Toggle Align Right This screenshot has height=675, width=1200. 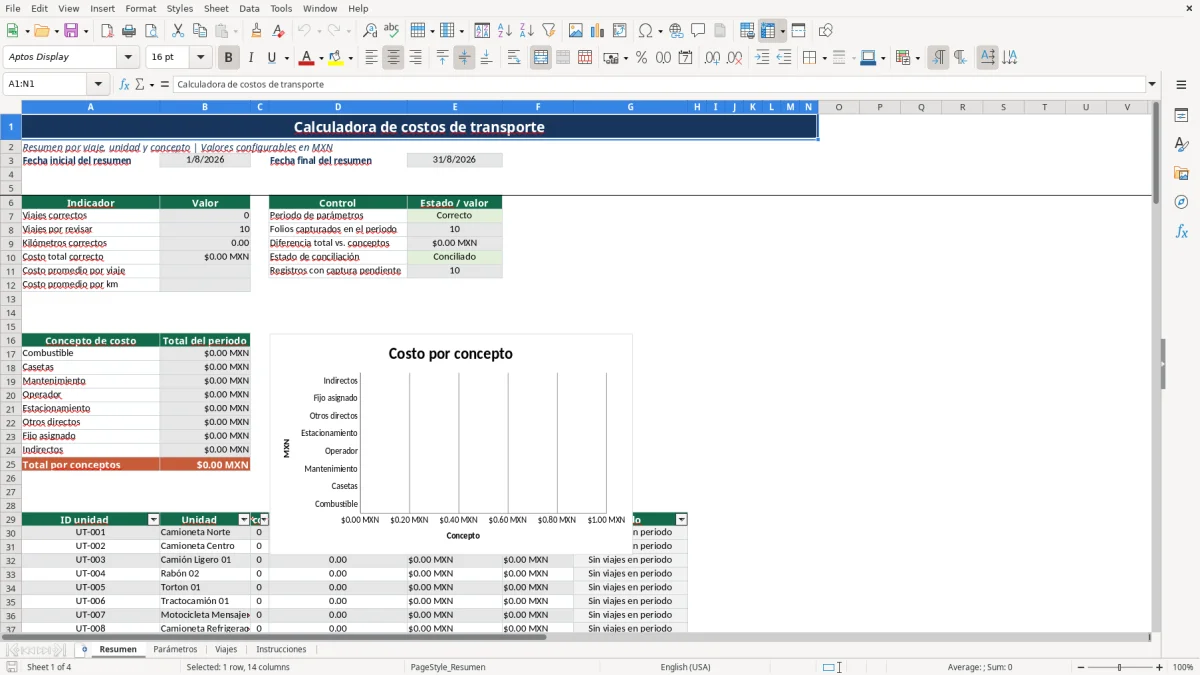415,58
